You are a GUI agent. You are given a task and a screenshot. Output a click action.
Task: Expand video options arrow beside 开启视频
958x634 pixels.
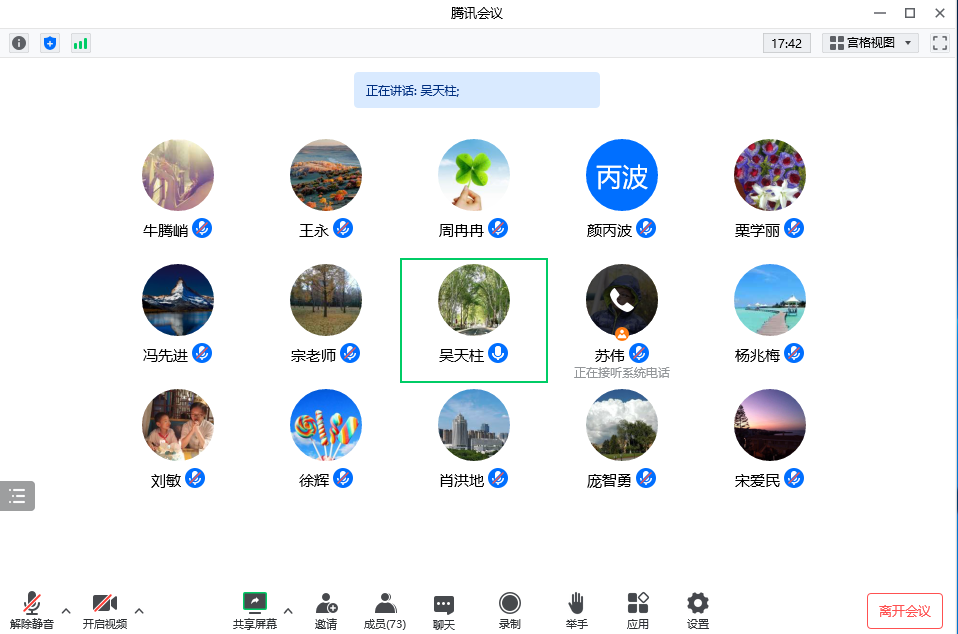pos(139,611)
